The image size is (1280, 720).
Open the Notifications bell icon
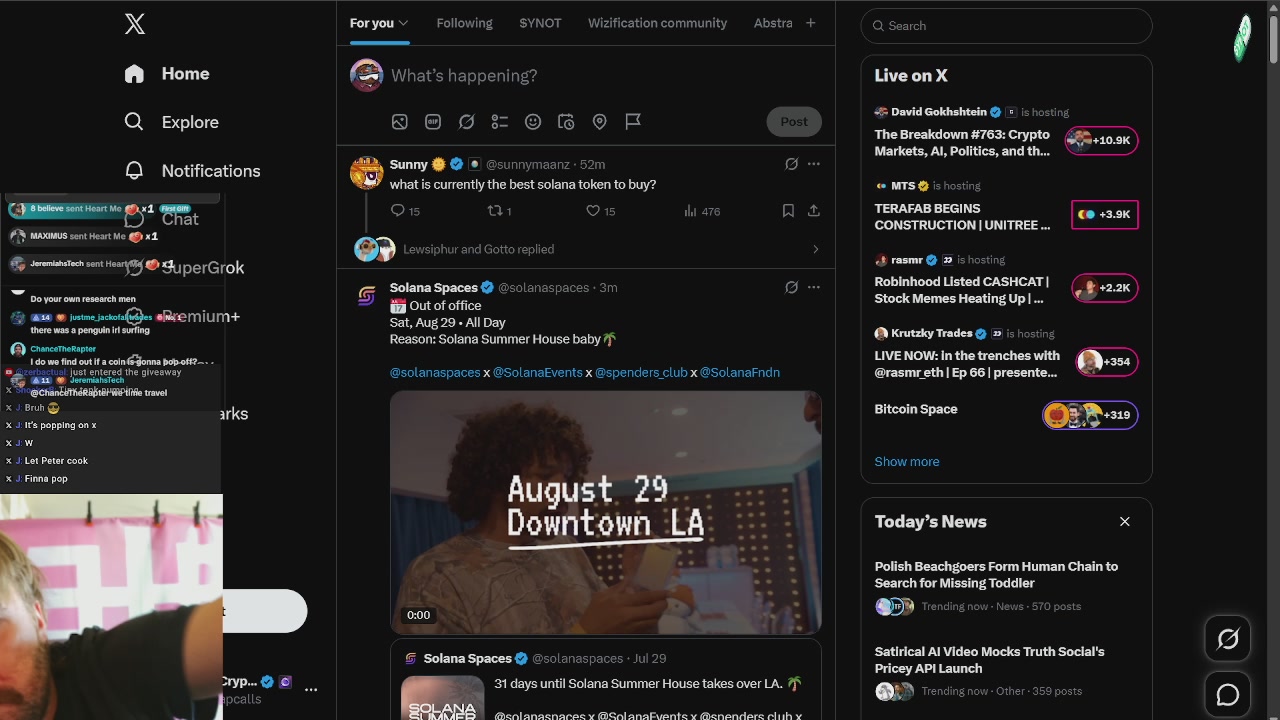[x=134, y=171]
